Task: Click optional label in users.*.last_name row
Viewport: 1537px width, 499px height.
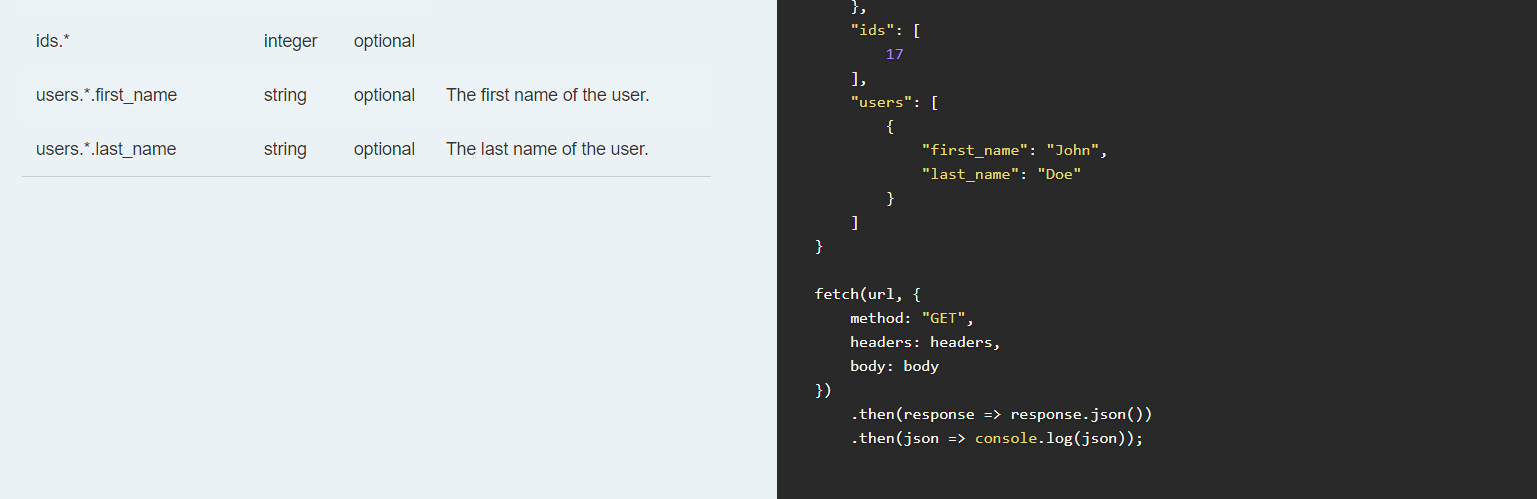Action: (x=384, y=149)
